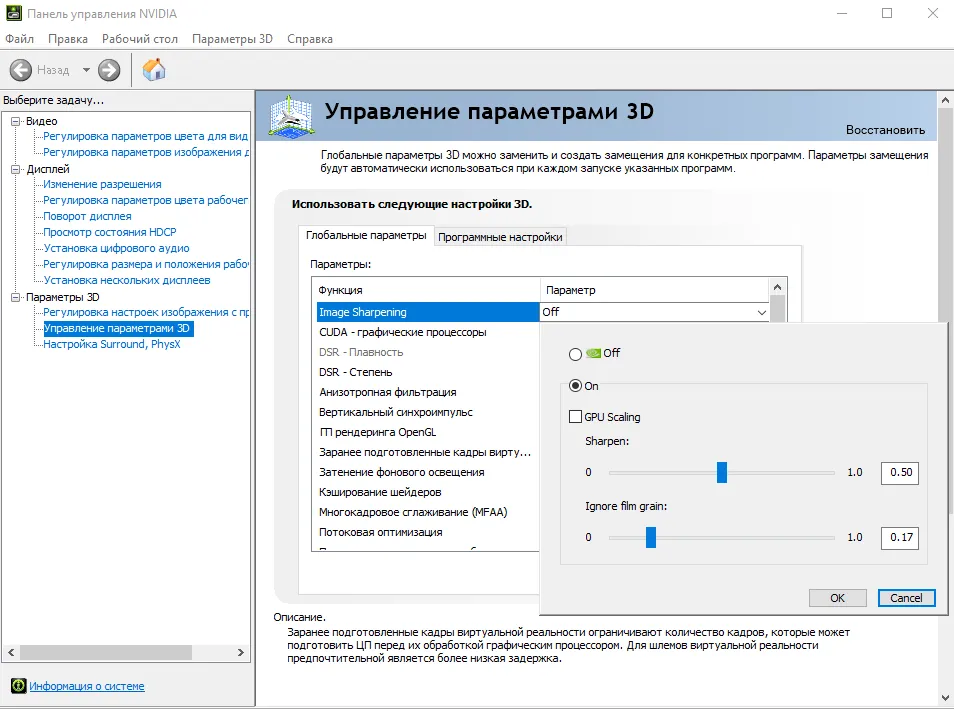Viewport: 954px width, 709px height.
Task: Select the Кэширование шейдеров row
Action: coord(428,492)
